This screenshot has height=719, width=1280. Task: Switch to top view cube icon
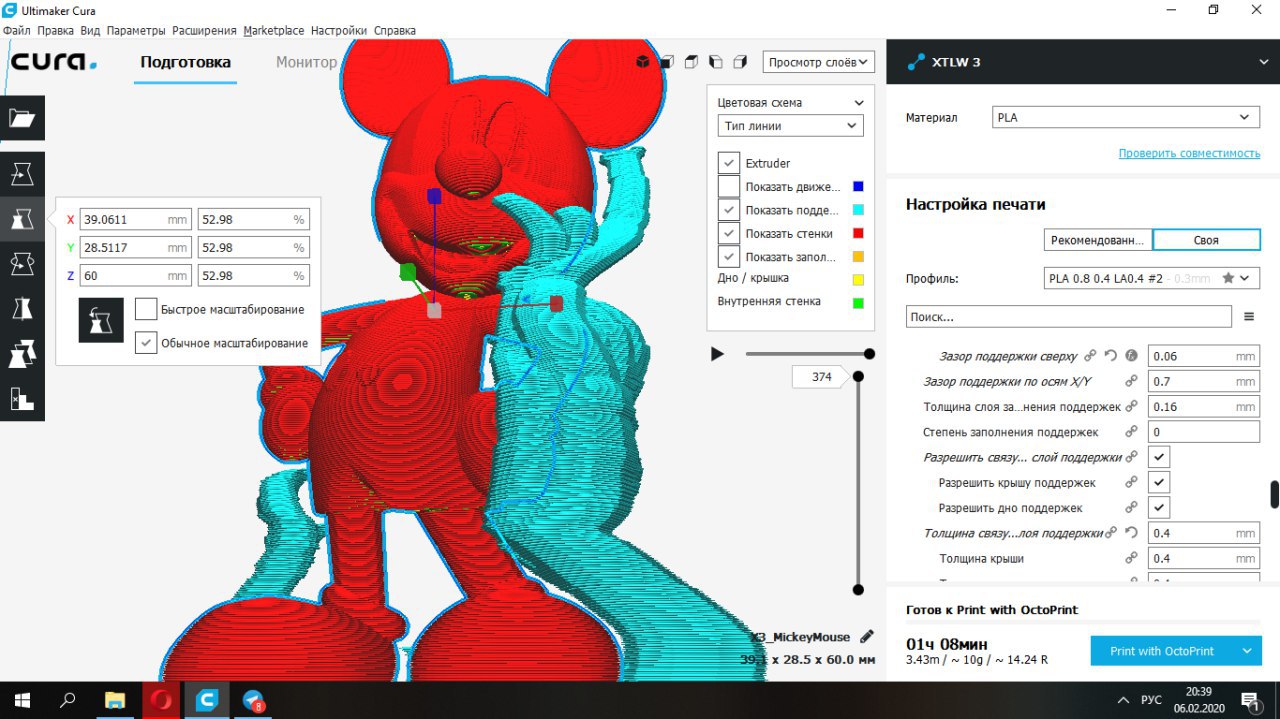691,62
